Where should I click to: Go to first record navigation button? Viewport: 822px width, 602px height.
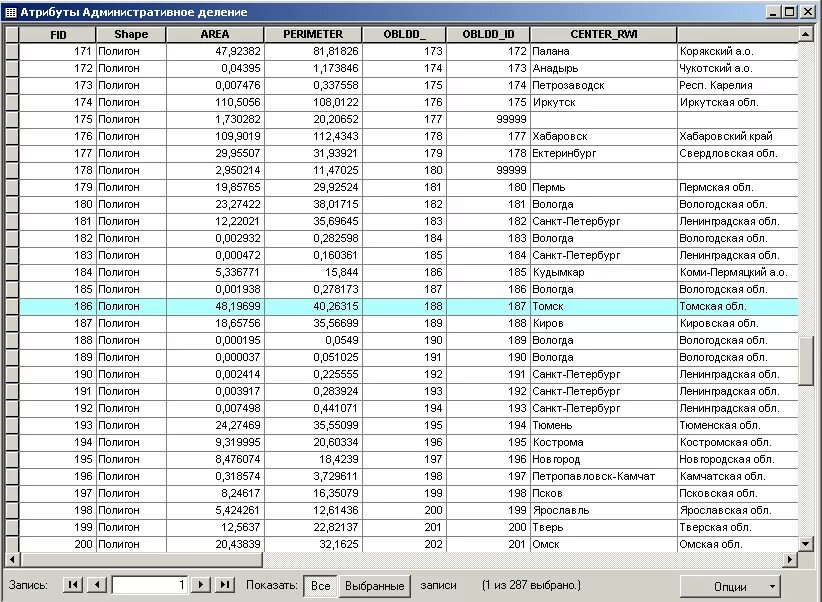73,585
